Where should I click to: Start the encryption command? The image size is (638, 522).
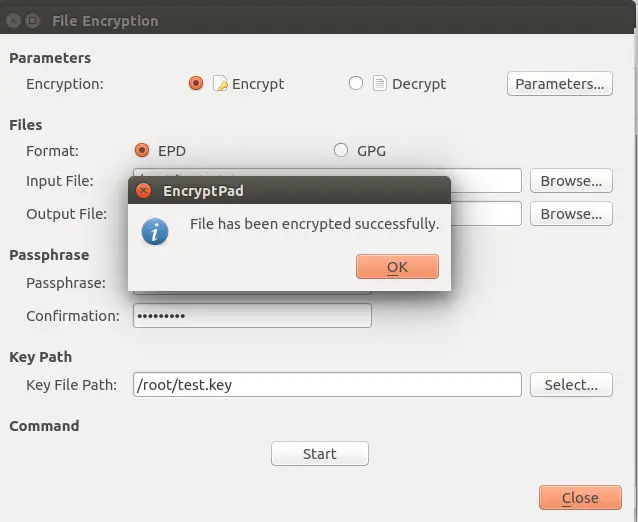(320, 454)
